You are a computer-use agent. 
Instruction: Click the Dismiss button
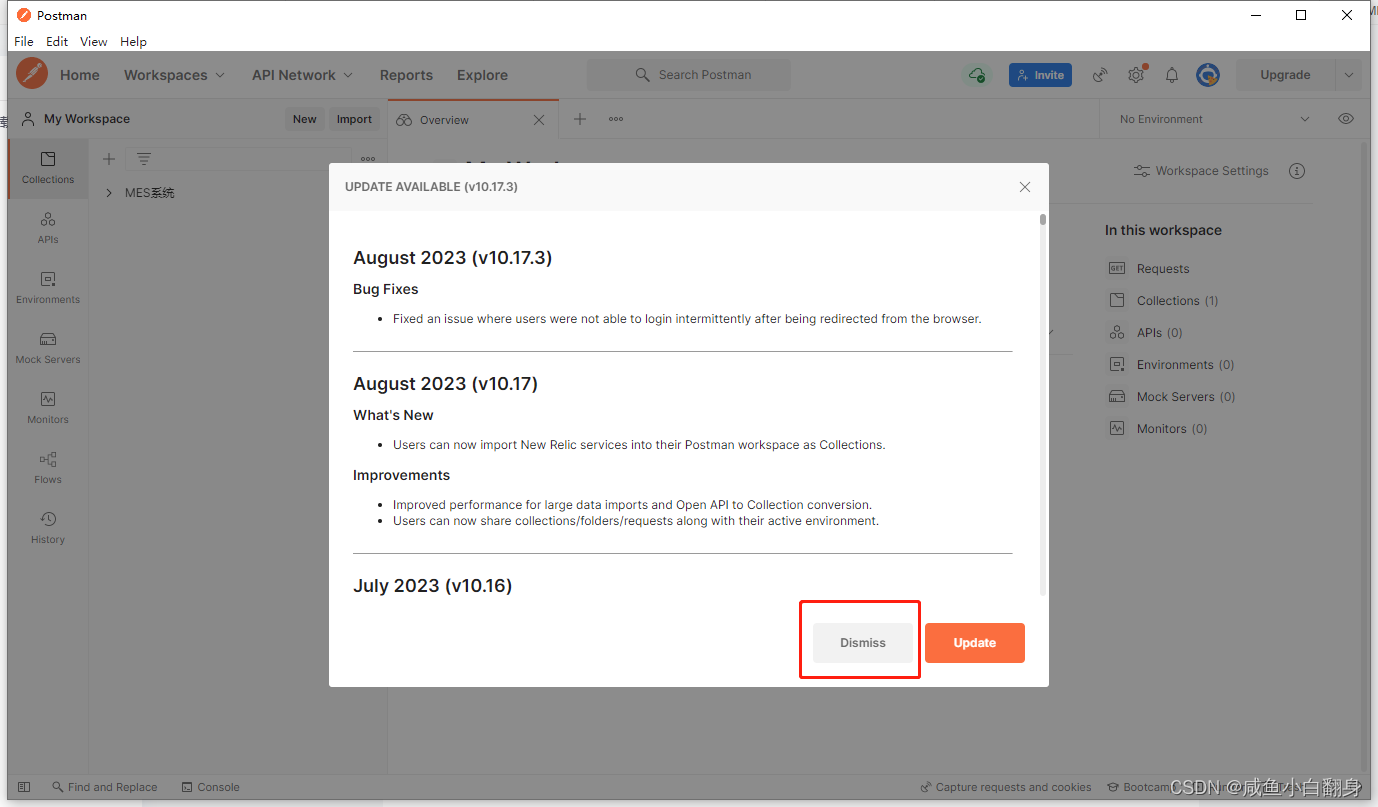coord(863,643)
